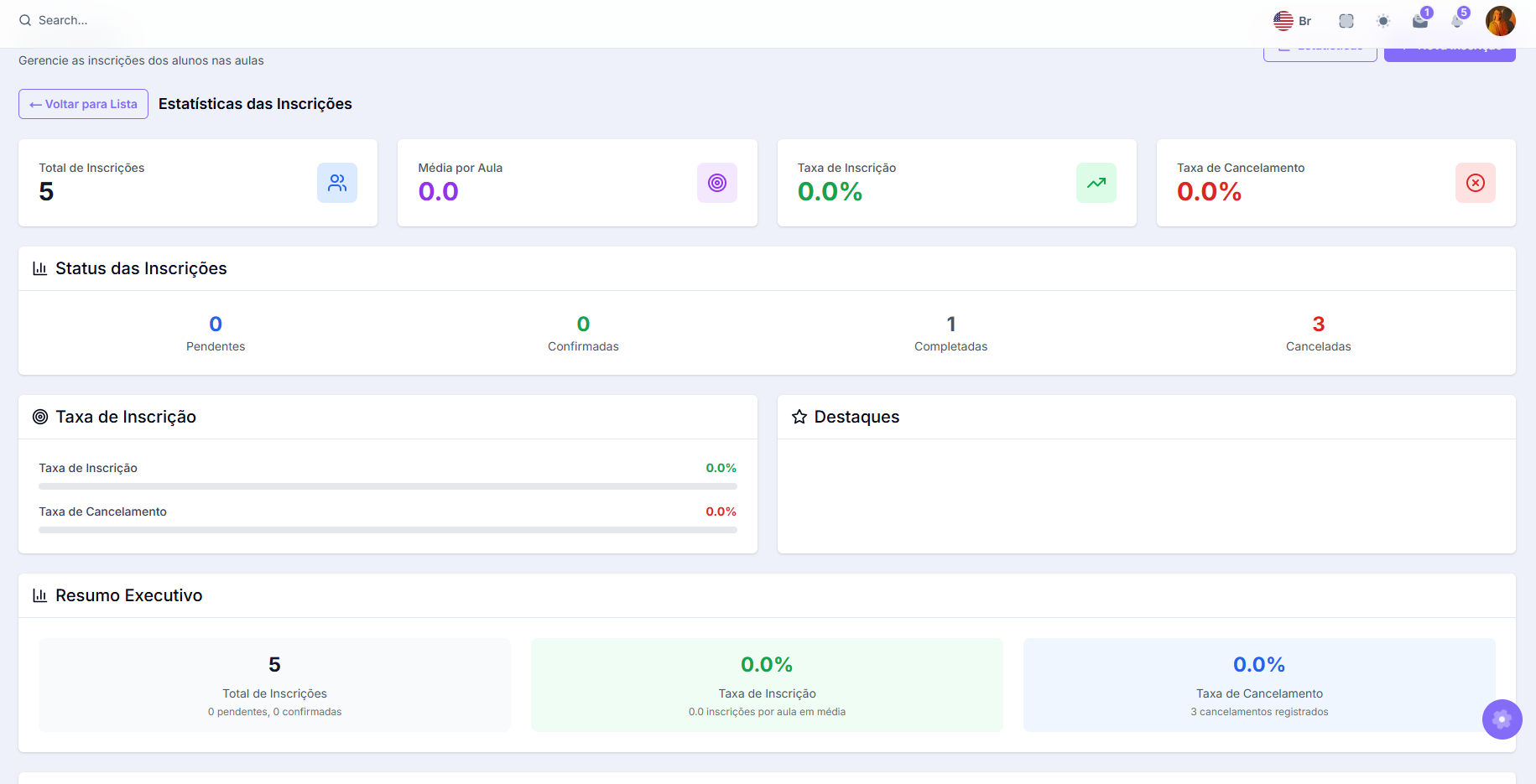Image resolution: width=1536 pixels, height=784 pixels.
Task: Select the Canceladas status count
Action: (1318, 325)
